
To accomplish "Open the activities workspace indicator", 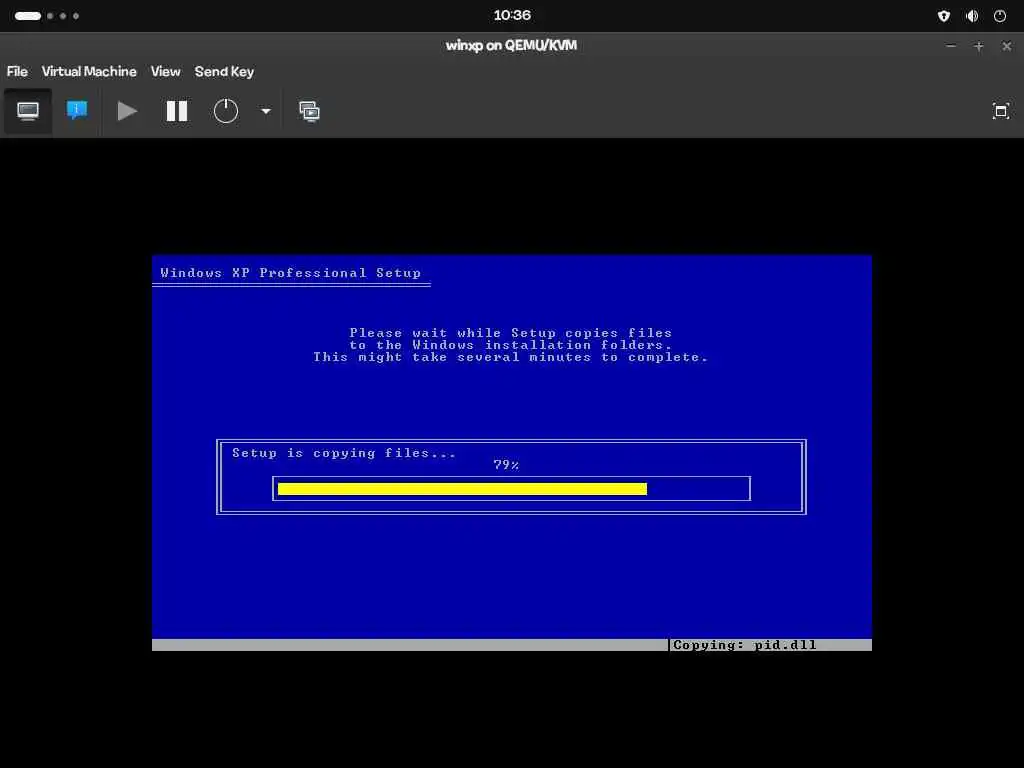I will click(46, 16).
